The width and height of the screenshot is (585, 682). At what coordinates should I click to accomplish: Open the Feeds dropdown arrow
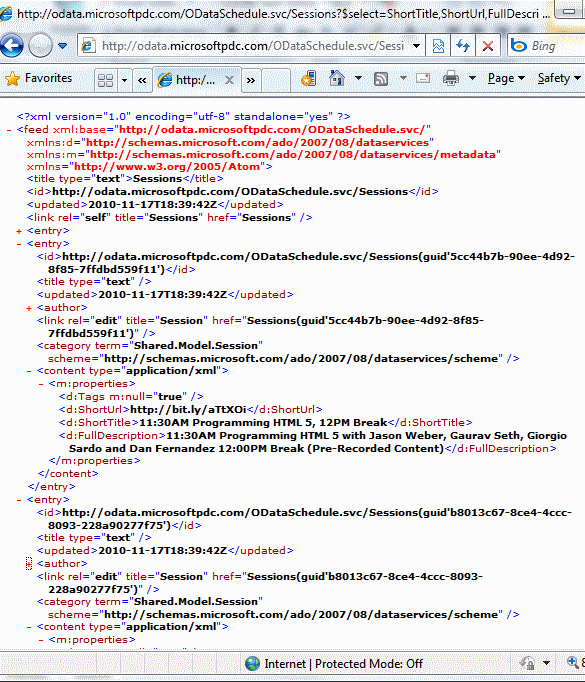(403, 78)
